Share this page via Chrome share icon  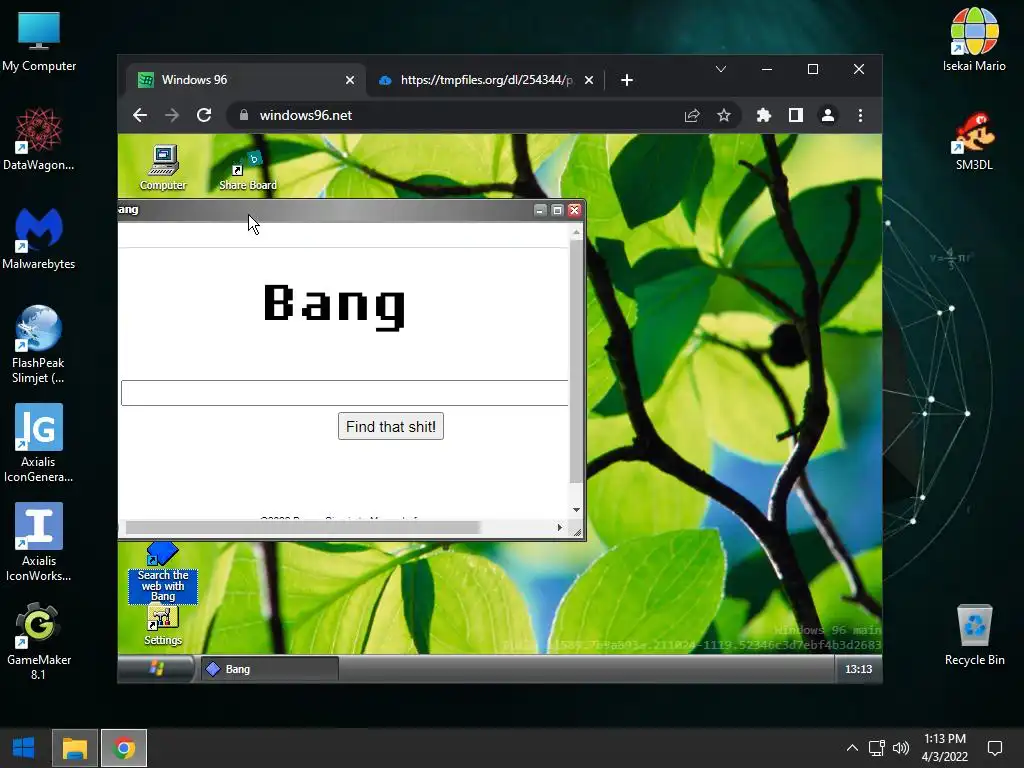[692, 116]
